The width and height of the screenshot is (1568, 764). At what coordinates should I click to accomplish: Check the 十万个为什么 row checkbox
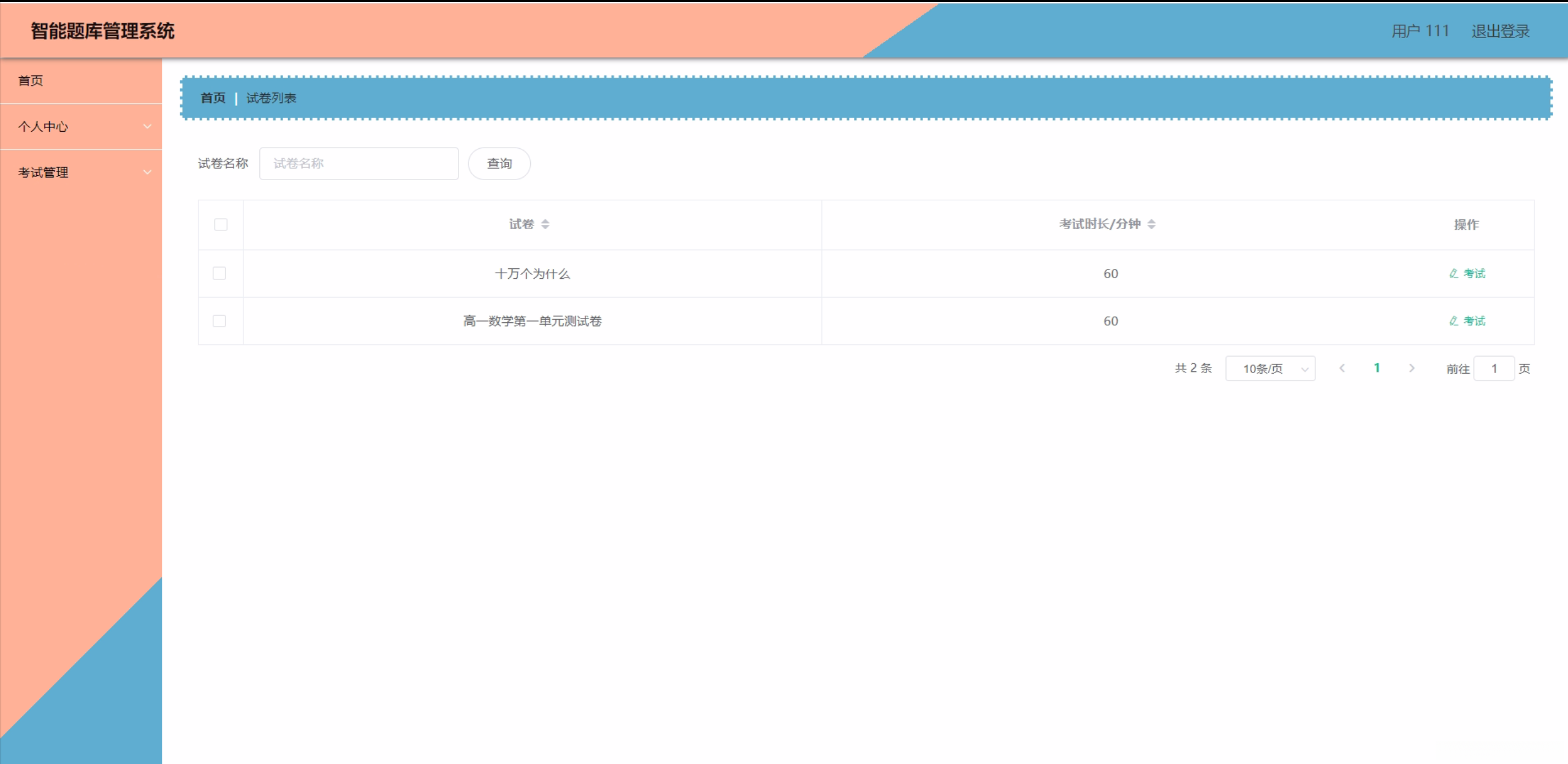pos(219,273)
